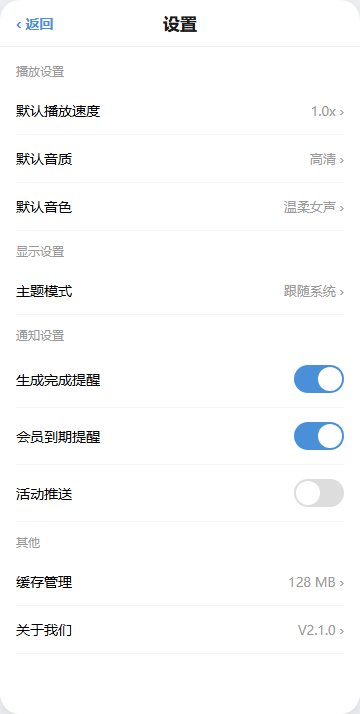360x714 pixels.
Task: Click the chevron next to 1.0x
Action: tap(342, 112)
